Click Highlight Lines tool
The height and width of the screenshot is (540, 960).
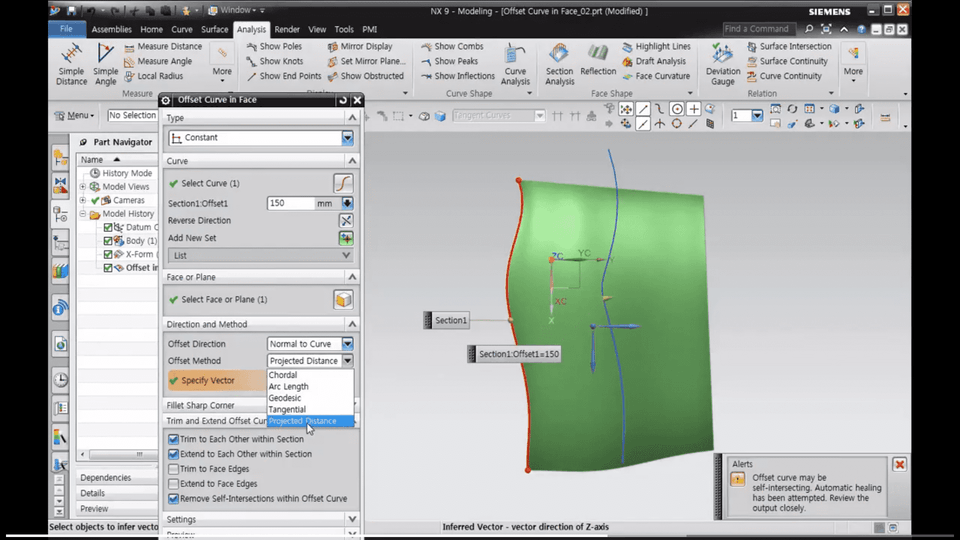[x=656, y=47]
